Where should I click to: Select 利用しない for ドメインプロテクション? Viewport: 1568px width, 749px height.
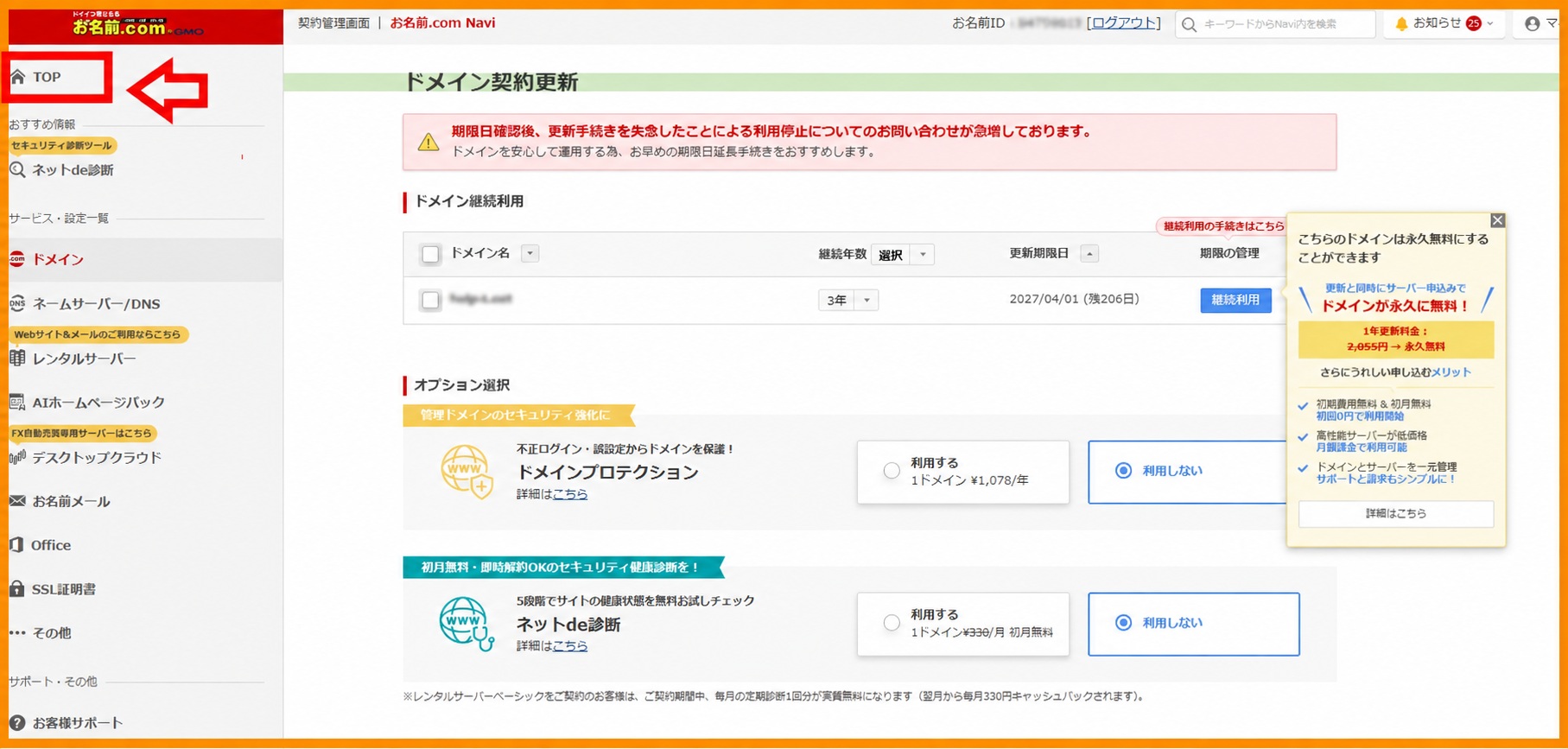[x=1187, y=472]
